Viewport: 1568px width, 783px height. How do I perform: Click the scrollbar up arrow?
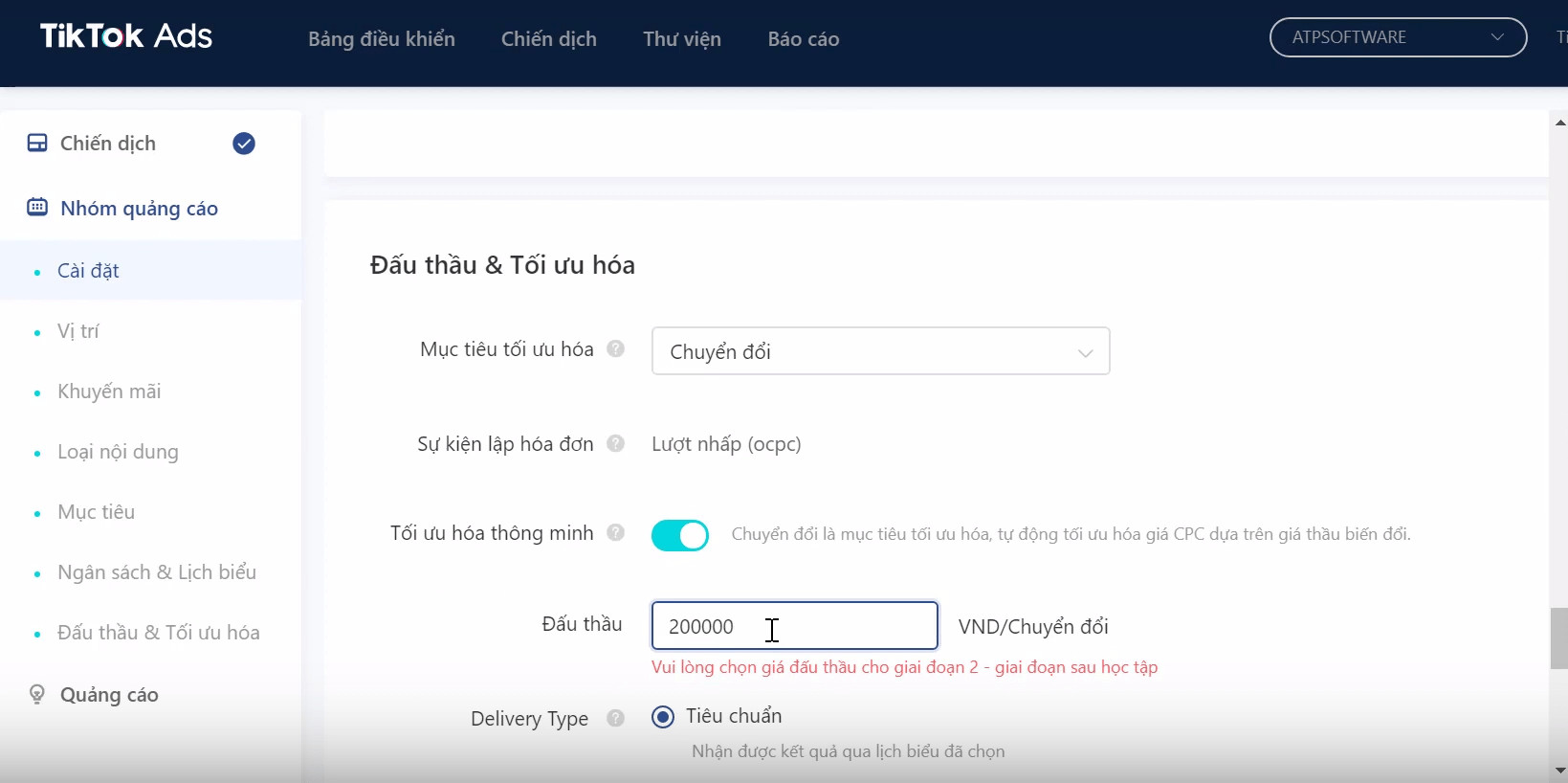tap(1560, 123)
